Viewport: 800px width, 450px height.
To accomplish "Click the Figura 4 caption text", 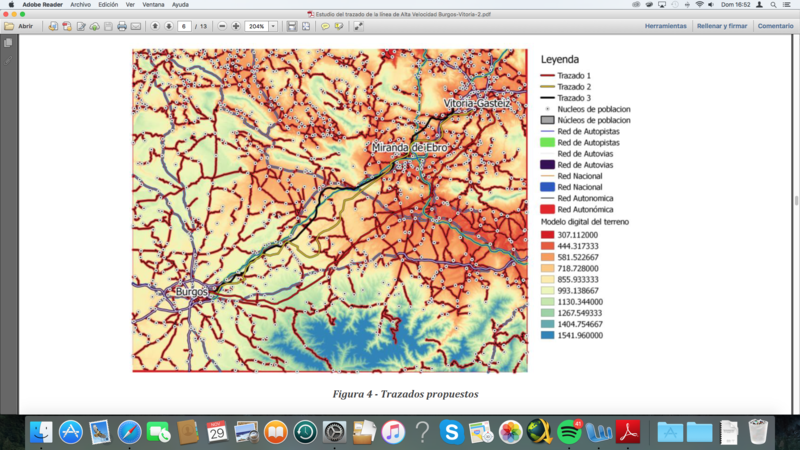I will 406,394.
